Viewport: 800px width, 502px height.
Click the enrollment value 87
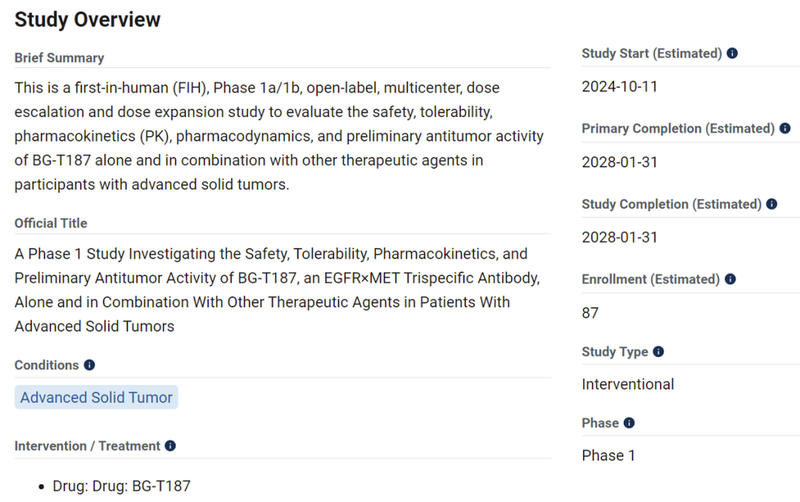[x=590, y=313]
